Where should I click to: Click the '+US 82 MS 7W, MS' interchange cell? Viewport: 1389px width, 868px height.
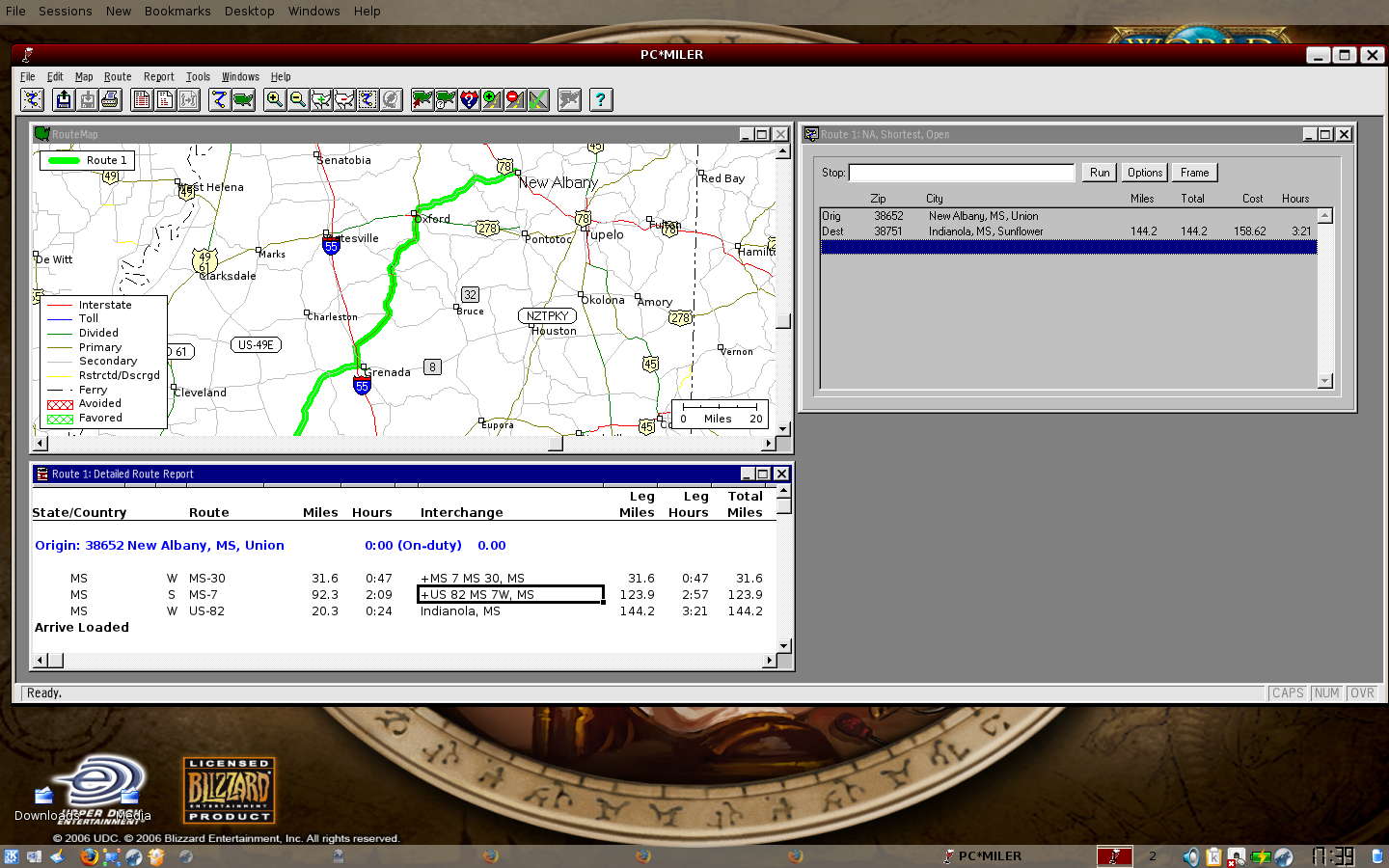point(511,595)
